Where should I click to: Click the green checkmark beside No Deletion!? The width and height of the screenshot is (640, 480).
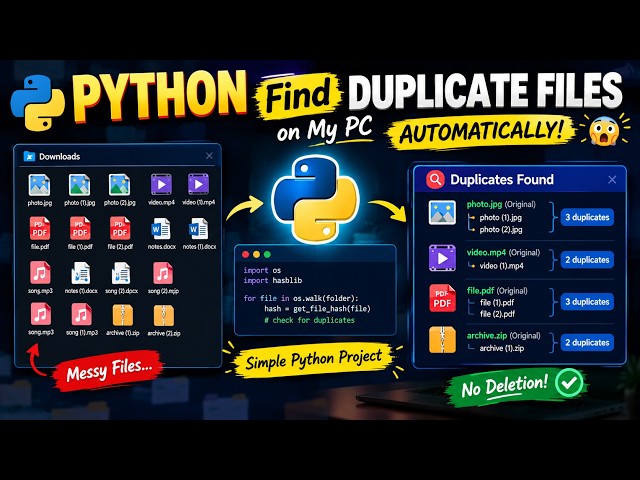pos(569,382)
